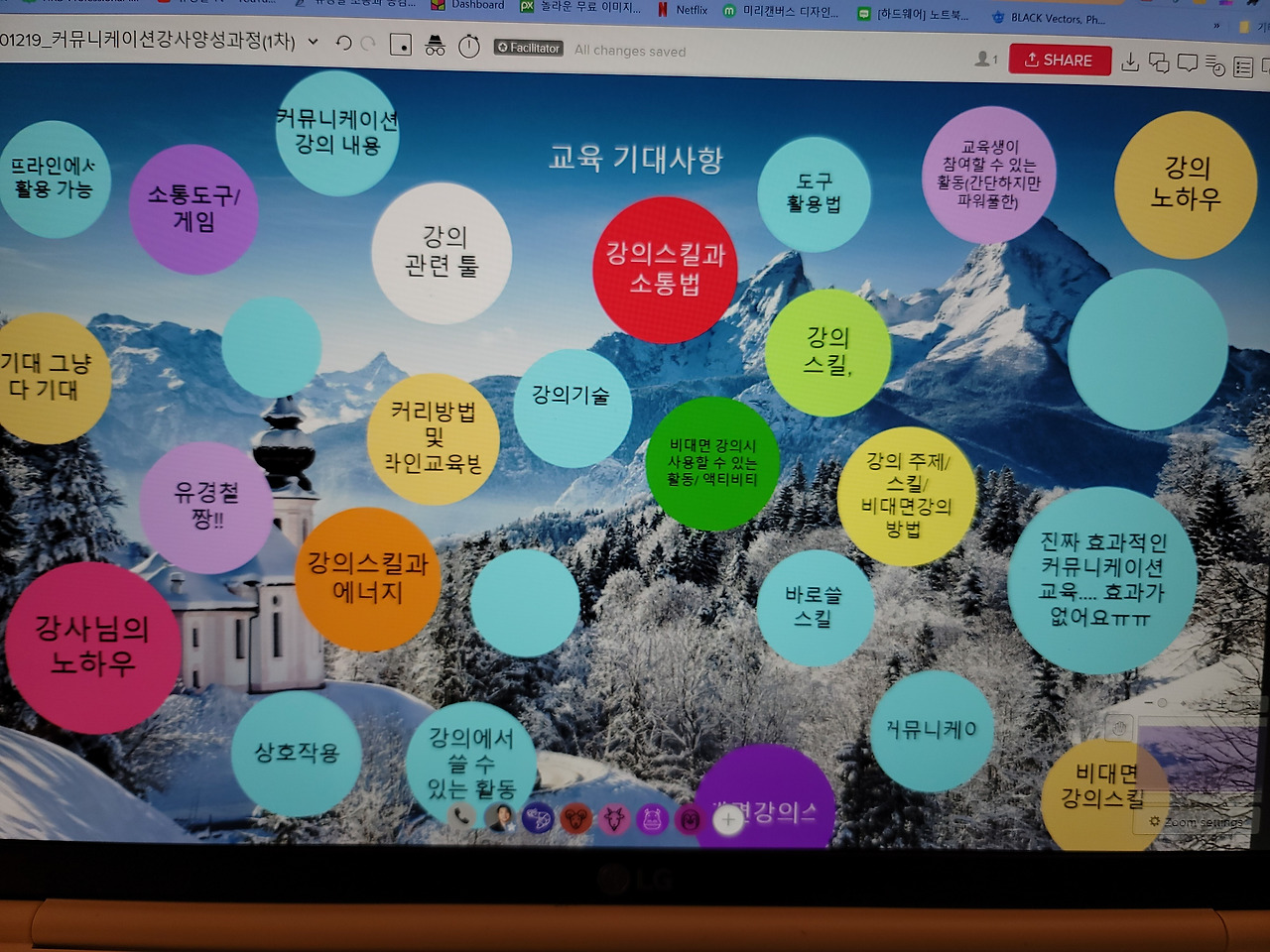Viewport: 1270px width, 952px height.
Task: Click the incognito anonymity icon
Action: pyautogui.click(x=435, y=44)
